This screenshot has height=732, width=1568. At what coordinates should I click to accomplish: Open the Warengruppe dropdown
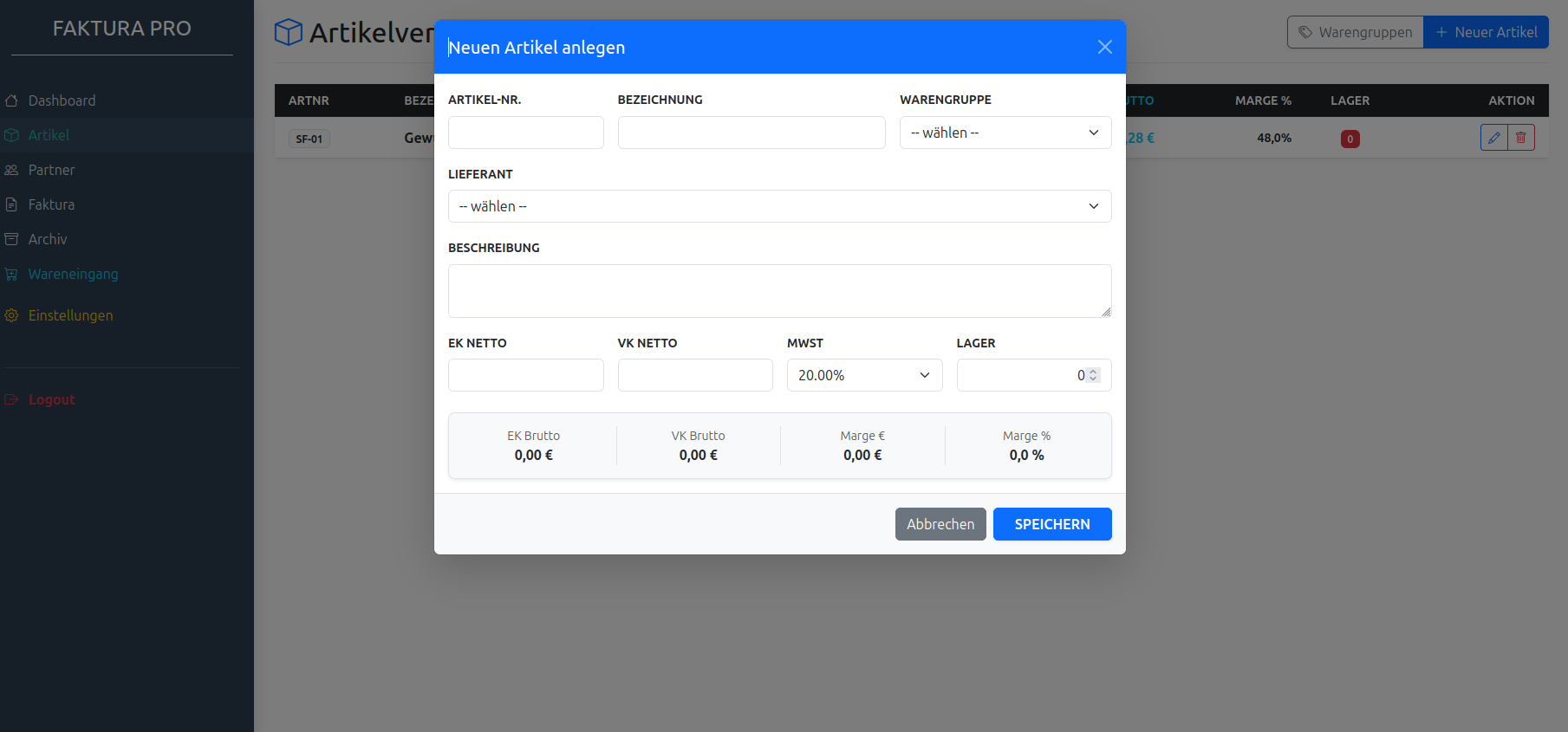point(1005,133)
